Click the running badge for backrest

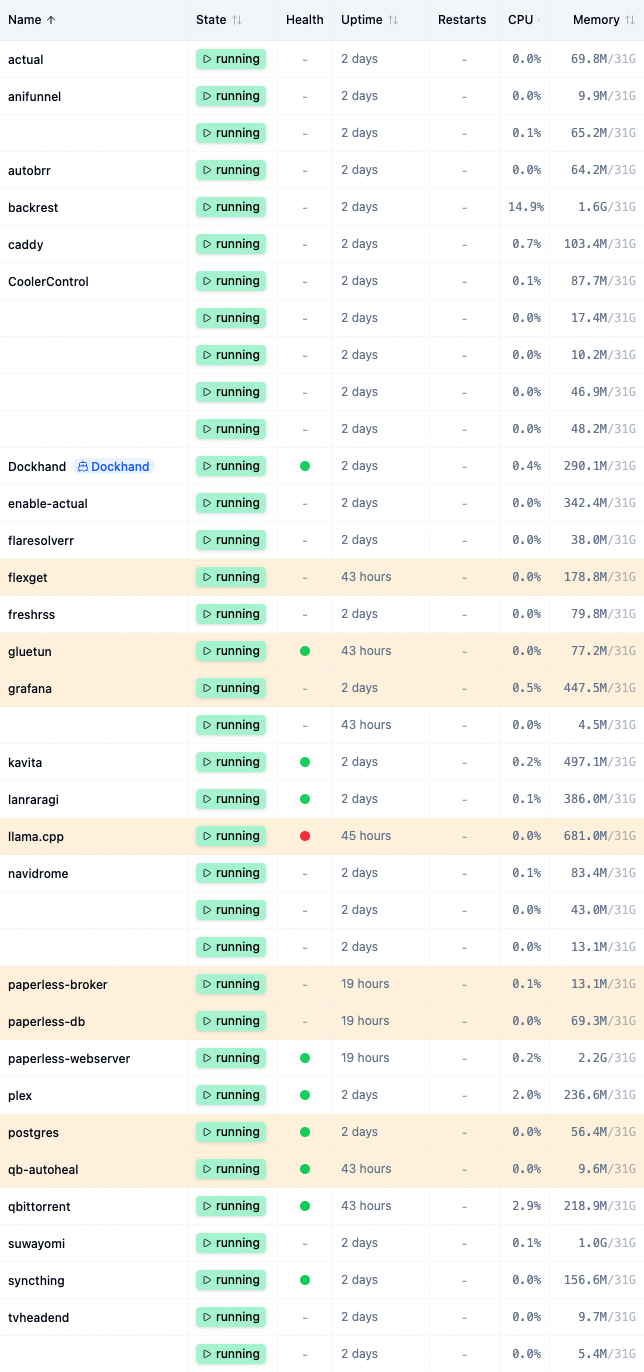231,207
